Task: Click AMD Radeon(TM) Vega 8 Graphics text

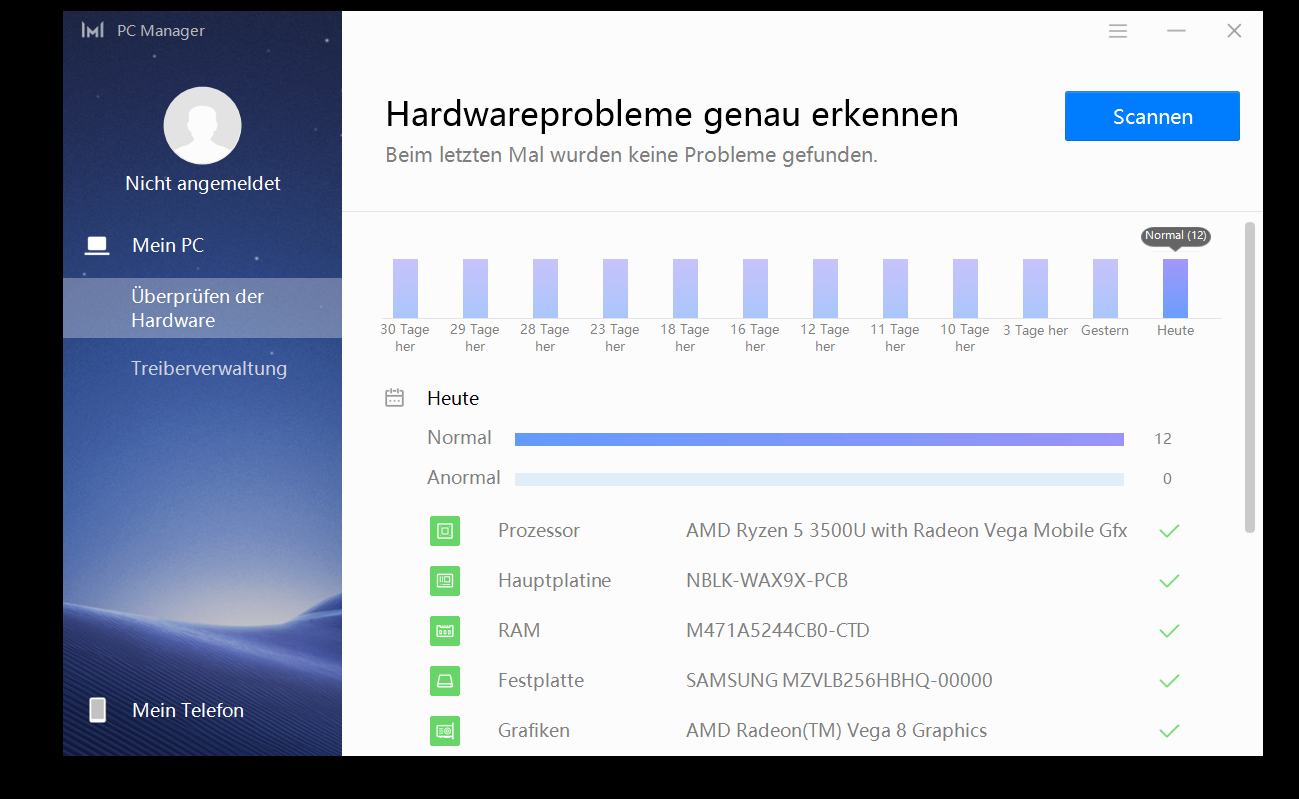Action: click(836, 731)
